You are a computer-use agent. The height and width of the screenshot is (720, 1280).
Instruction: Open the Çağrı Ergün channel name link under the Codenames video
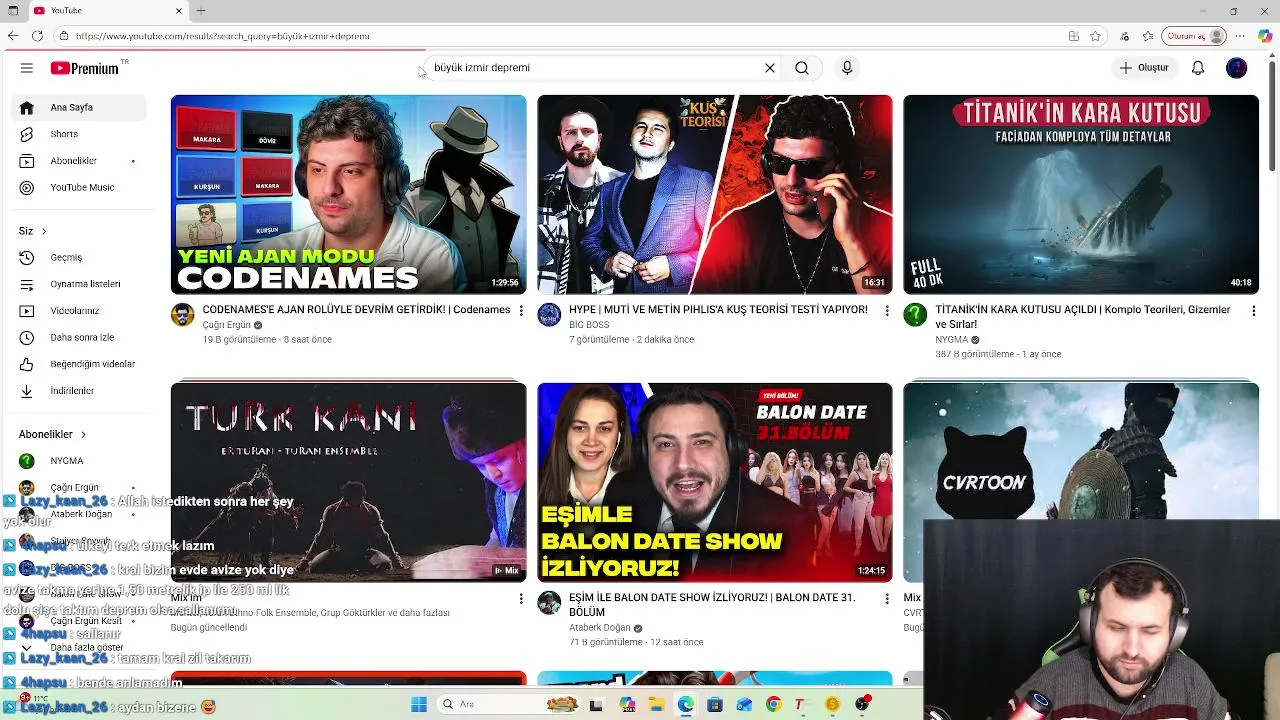pyautogui.click(x=226, y=325)
